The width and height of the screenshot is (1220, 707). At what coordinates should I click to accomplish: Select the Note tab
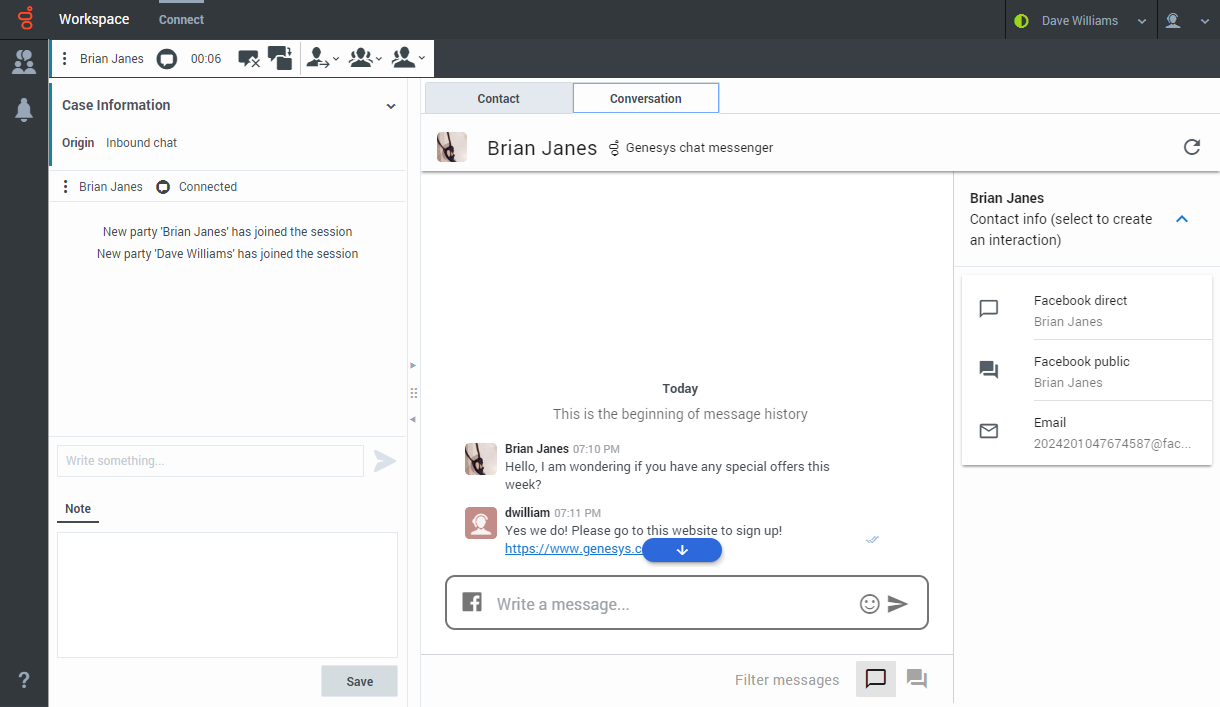click(x=78, y=509)
